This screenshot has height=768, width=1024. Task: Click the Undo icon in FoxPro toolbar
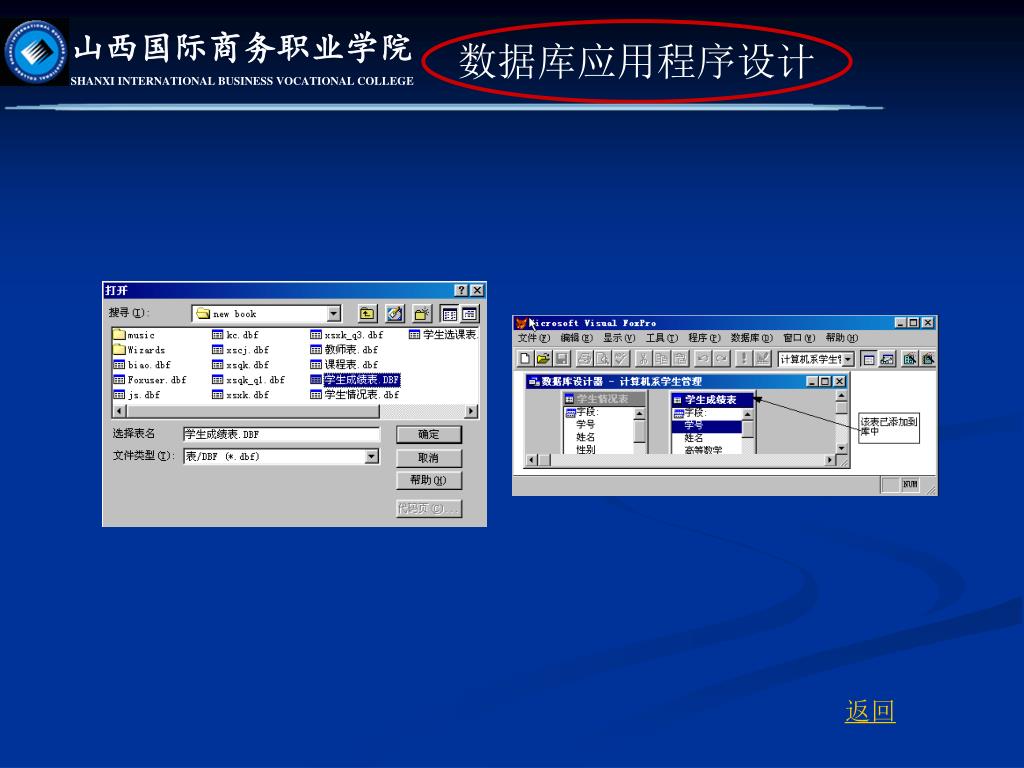(x=703, y=359)
